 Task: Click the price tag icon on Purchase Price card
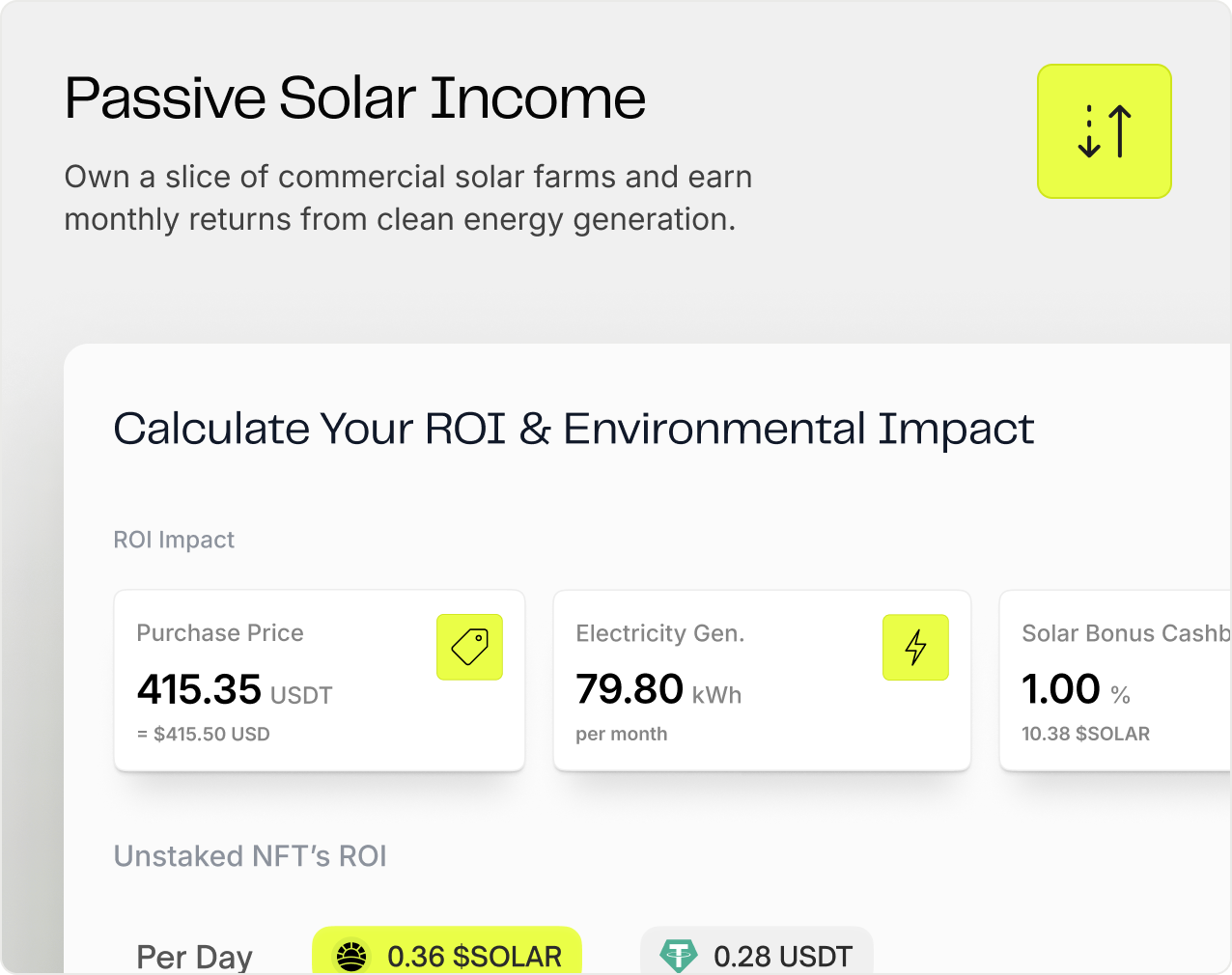469,647
